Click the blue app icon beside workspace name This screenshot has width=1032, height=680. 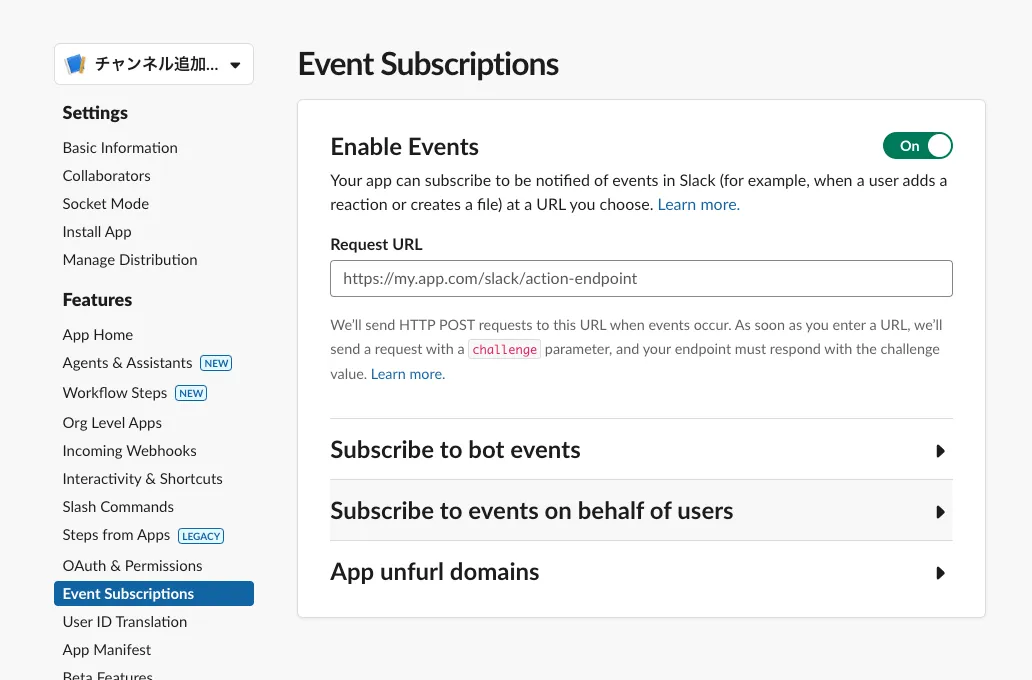click(75, 65)
